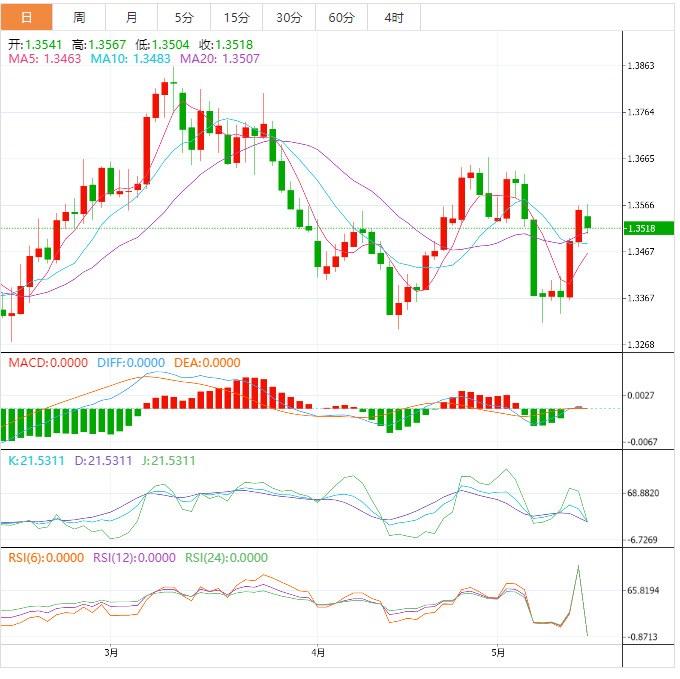Choose the 30分 timeframe tab
Screen dimensions: 680x679
(288, 17)
